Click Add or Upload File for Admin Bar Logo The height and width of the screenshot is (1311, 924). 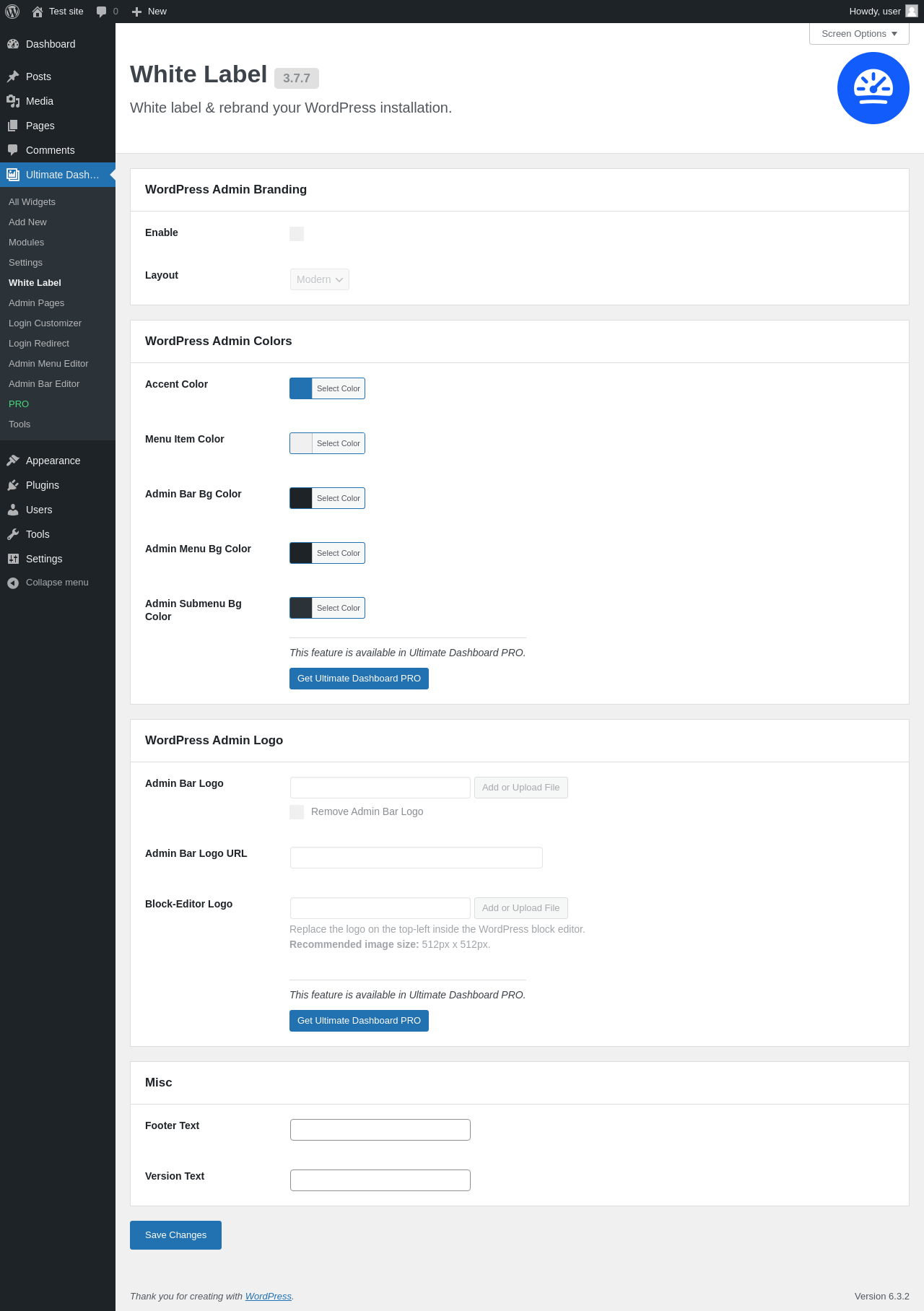521,788
